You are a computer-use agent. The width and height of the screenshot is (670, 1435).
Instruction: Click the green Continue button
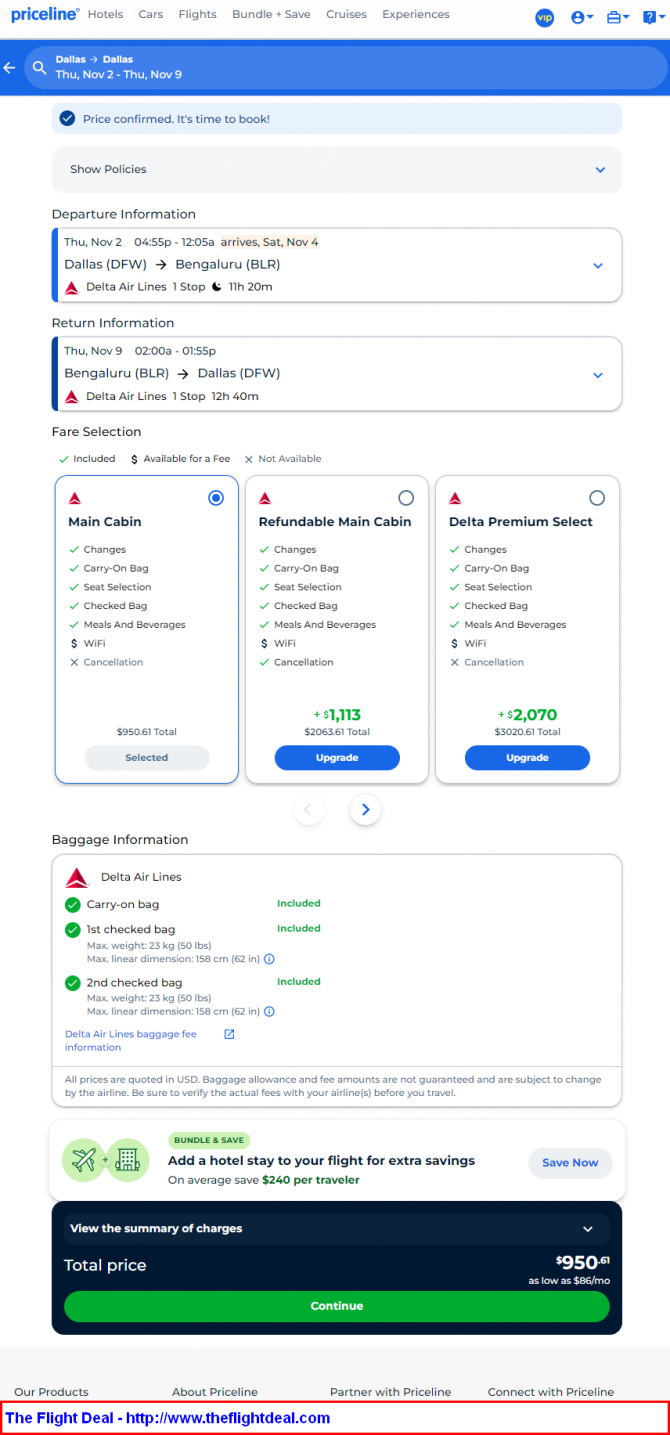337,1306
